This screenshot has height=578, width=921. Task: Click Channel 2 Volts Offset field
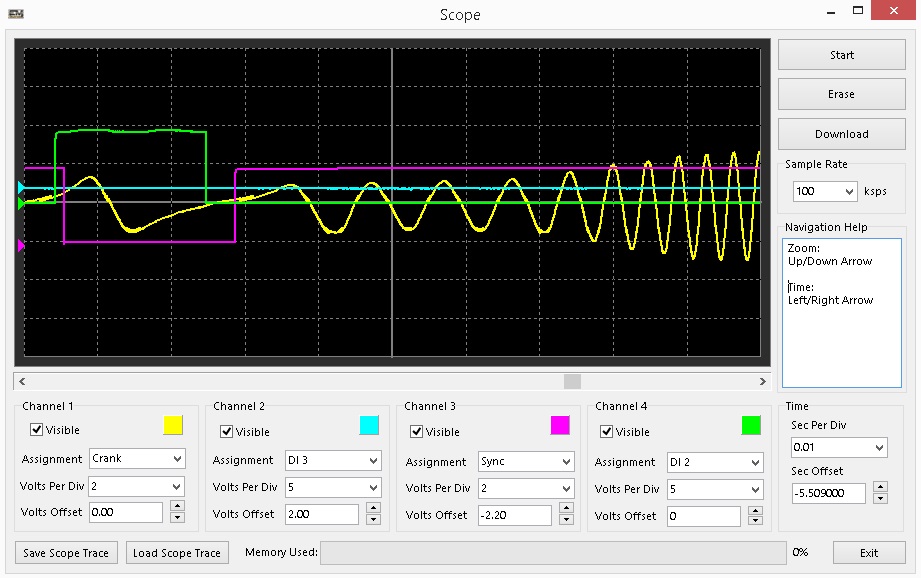coord(322,514)
